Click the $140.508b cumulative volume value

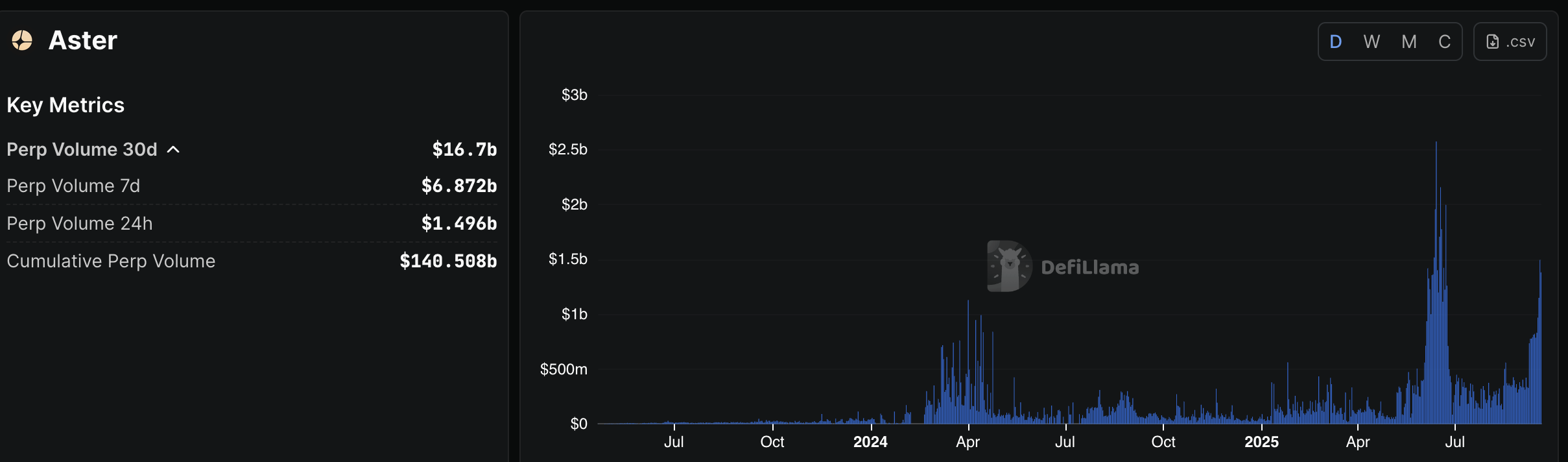tap(448, 261)
